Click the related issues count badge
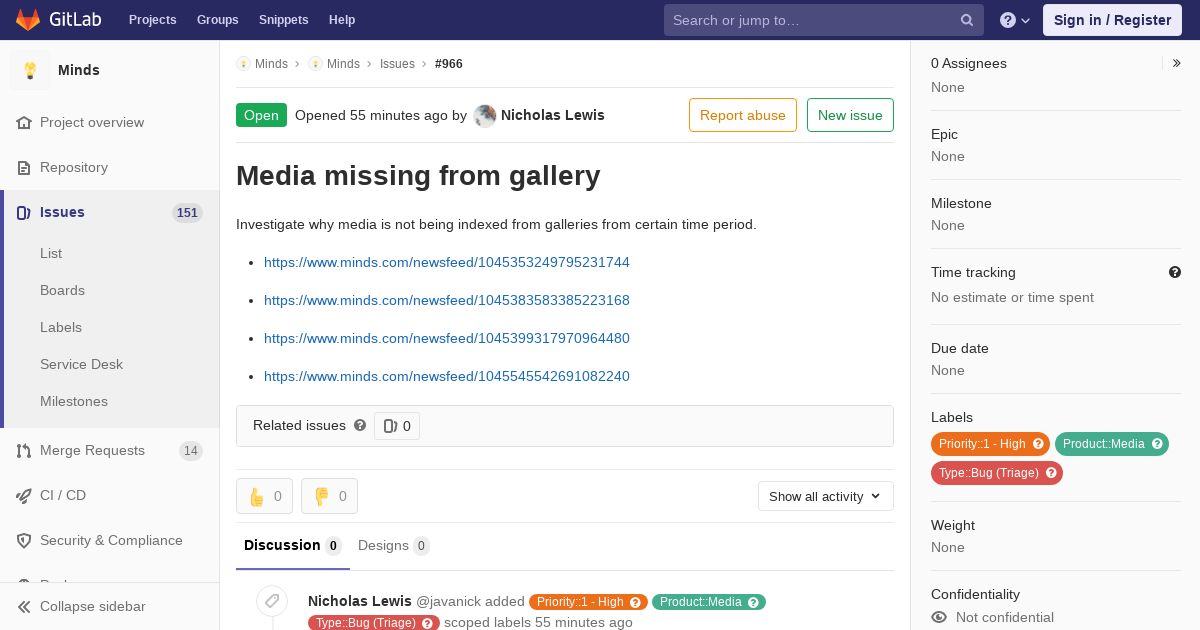The width and height of the screenshot is (1200, 630). [397, 426]
